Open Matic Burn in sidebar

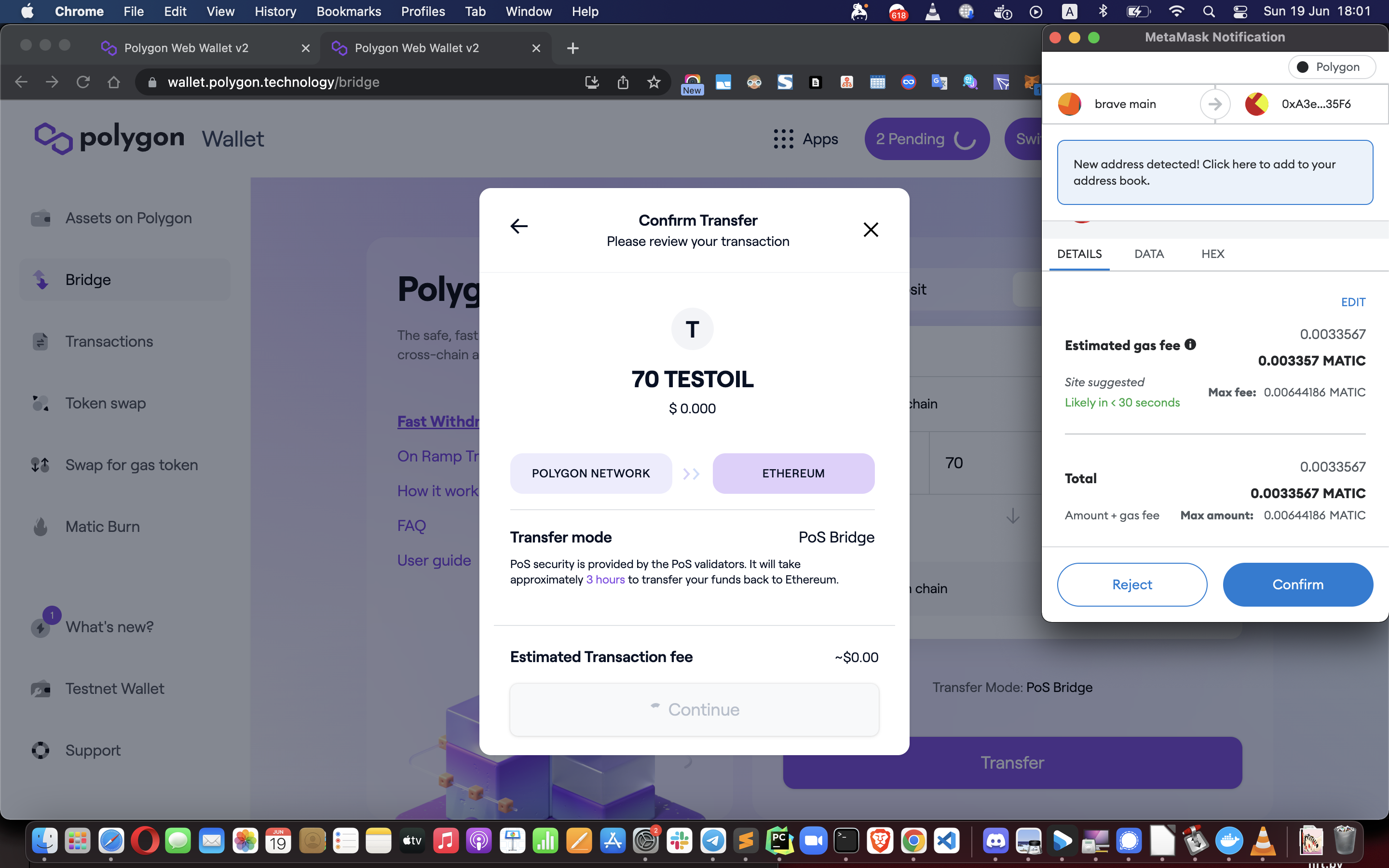(102, 527)
